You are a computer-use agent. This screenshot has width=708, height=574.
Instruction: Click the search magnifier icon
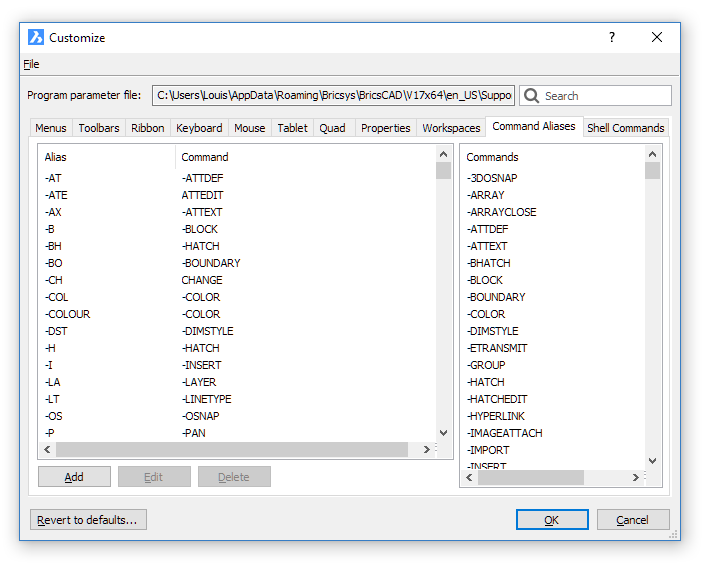[x=532, y=96]
